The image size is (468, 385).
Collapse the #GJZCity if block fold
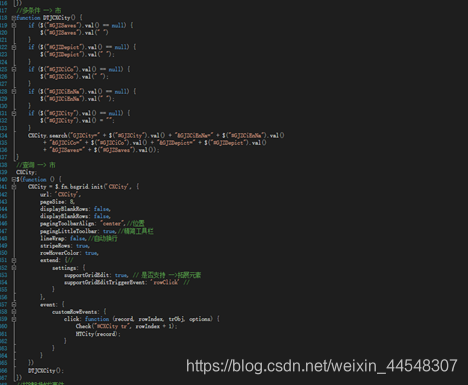point(14,113)
